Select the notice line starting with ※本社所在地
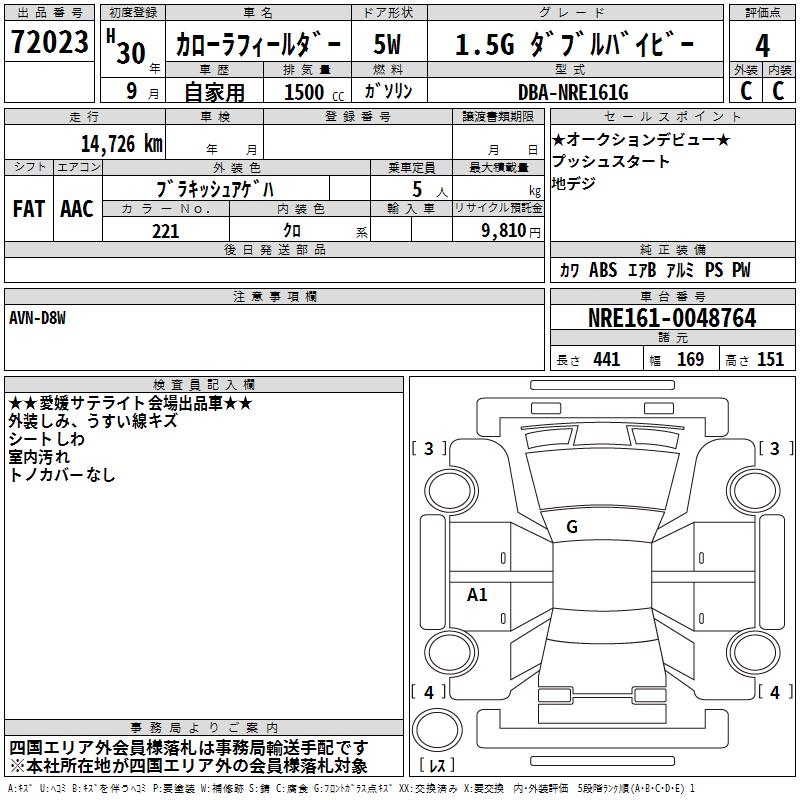Viewport: 800px width, 800px height. point(188,766)
